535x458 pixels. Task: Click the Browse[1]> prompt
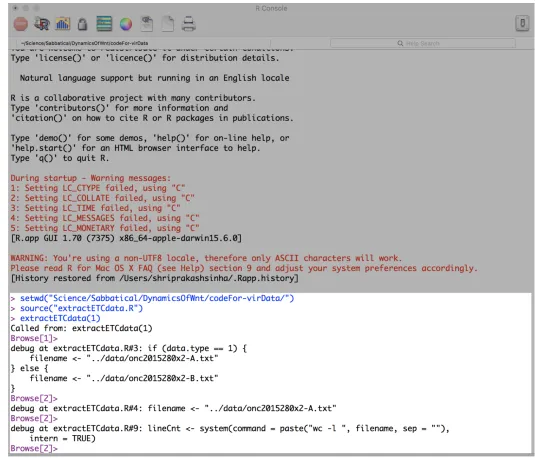(x=34, y=338)
